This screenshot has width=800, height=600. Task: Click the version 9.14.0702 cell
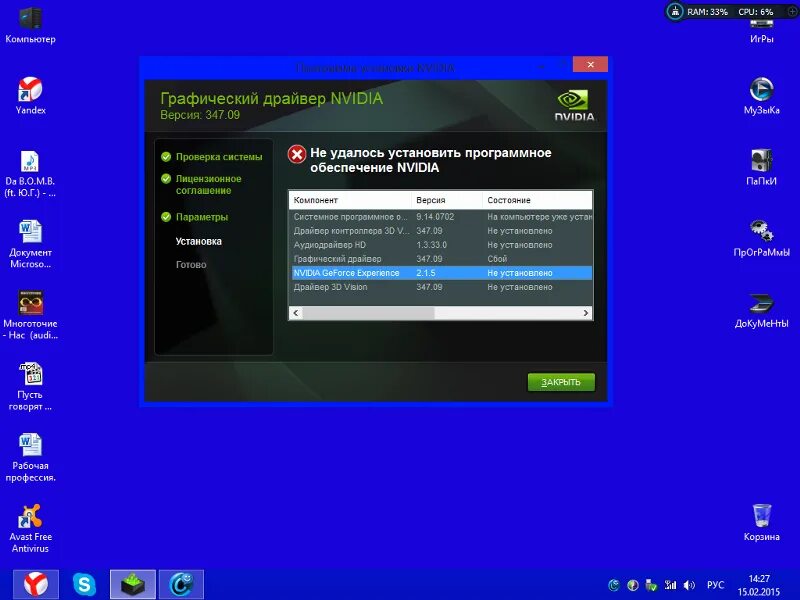pyautogui.click(x=435, y=217)
